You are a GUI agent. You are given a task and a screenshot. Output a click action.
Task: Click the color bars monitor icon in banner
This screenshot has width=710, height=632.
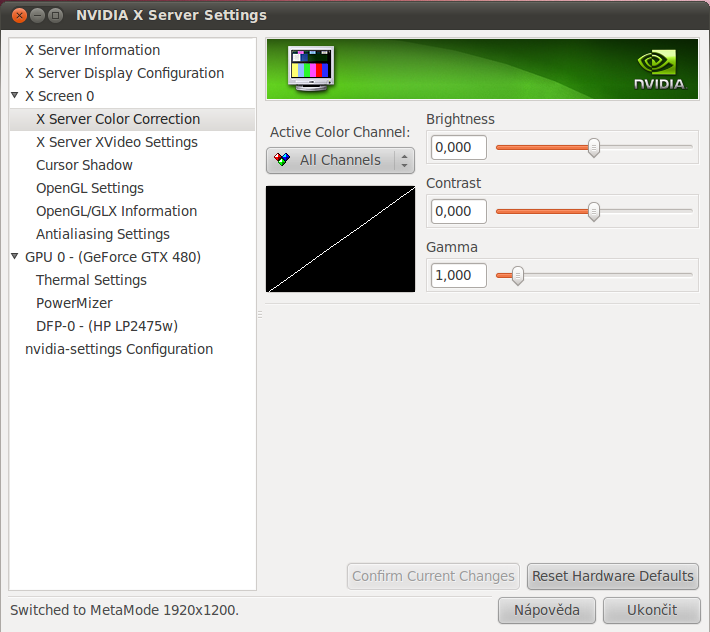click(x=311, y=69)
